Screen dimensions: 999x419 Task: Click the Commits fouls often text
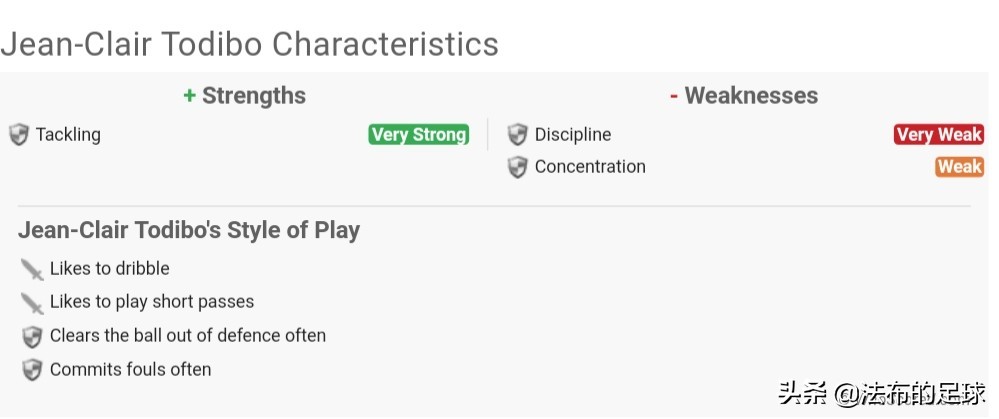pyautogui.click(x=131, y=370)
